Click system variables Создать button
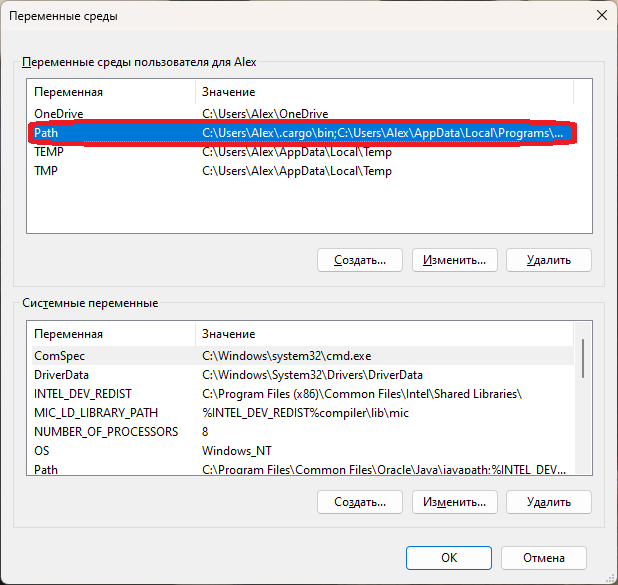The width and height of the screenshot is (618, 585). (x=360, y=502)
